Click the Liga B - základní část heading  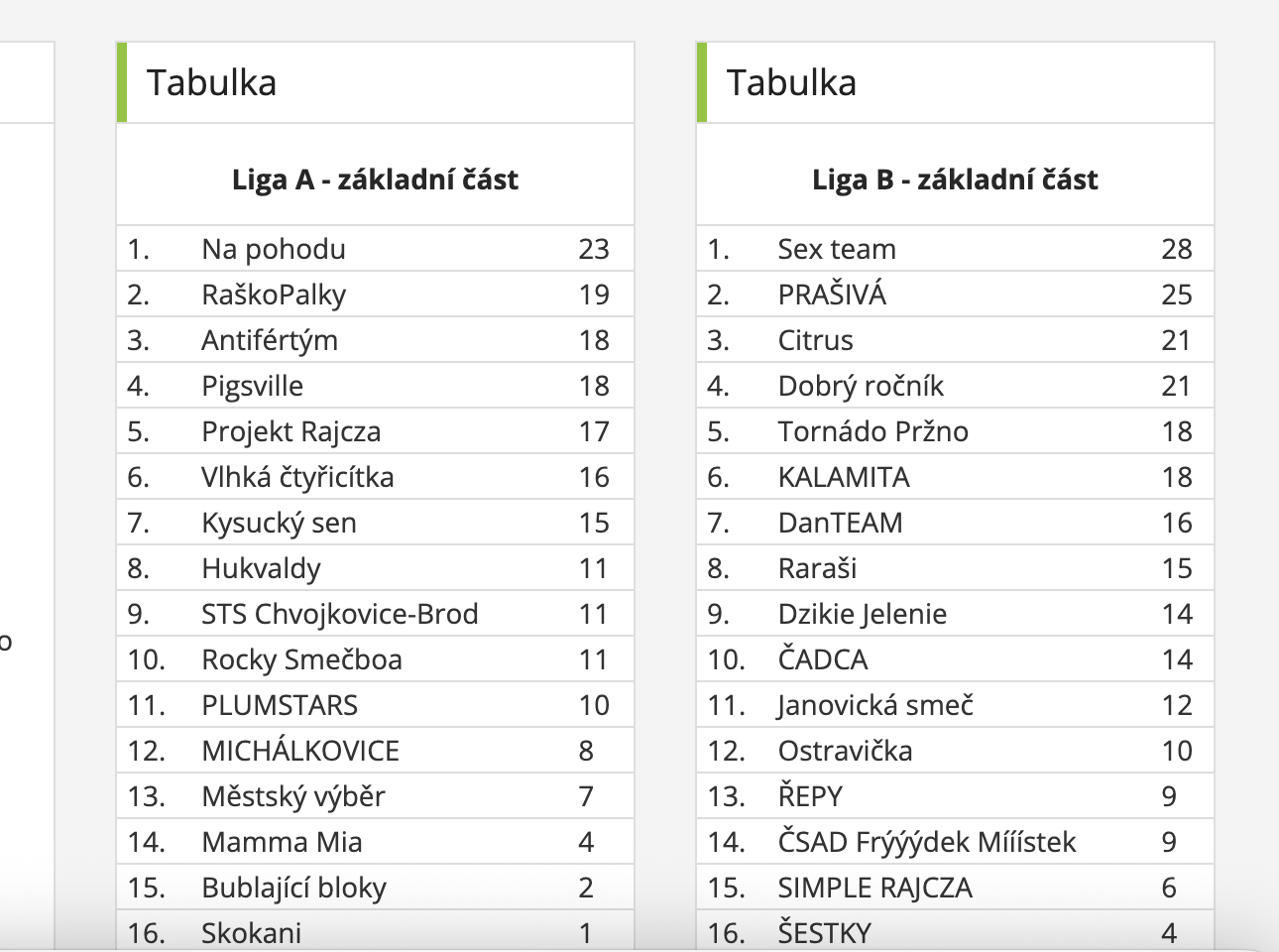coord(955,179)
